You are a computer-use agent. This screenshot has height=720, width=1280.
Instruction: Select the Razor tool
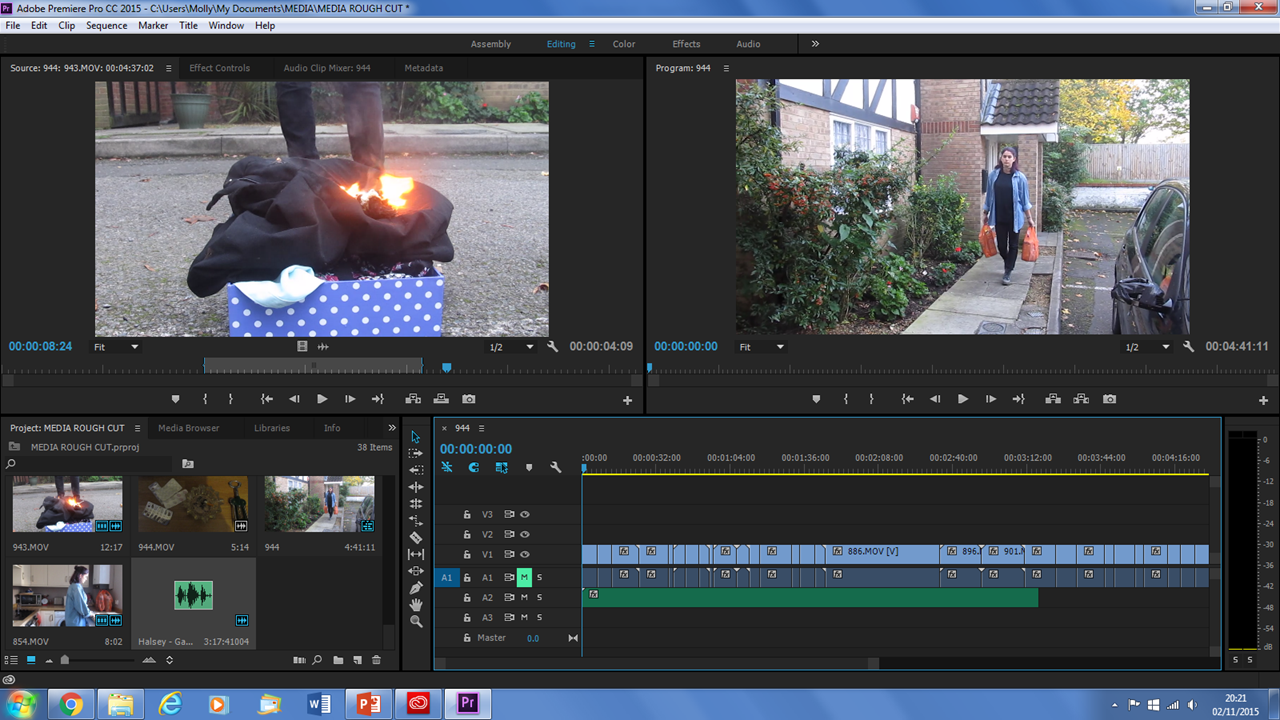[416, 537]
